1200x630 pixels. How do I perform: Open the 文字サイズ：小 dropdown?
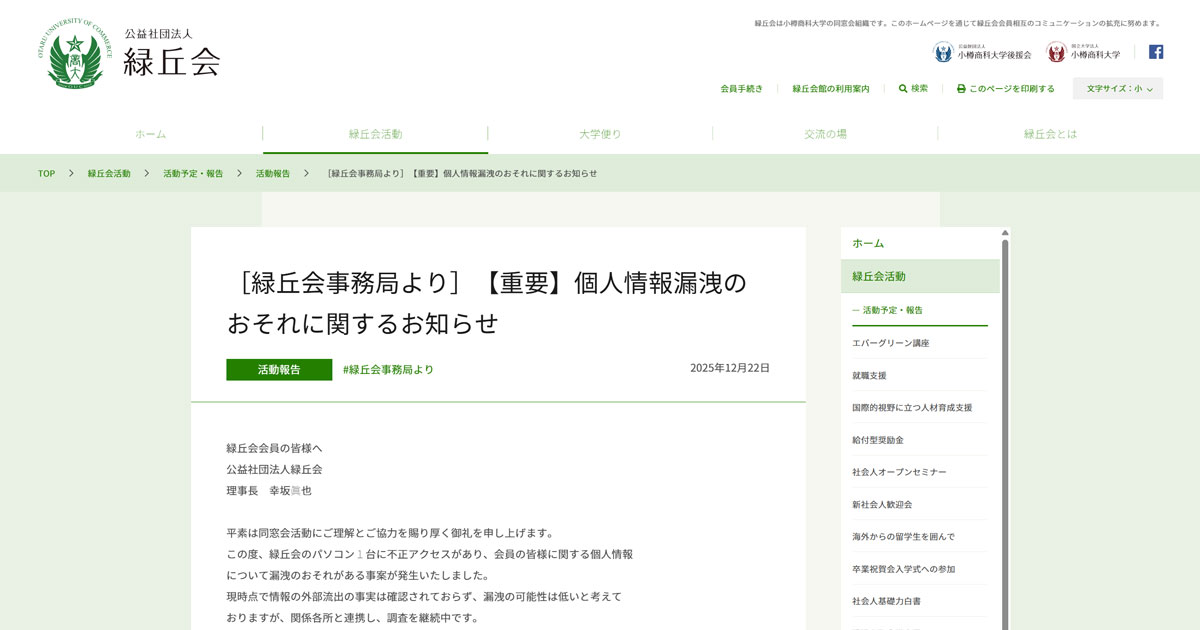coord(1117,88)
